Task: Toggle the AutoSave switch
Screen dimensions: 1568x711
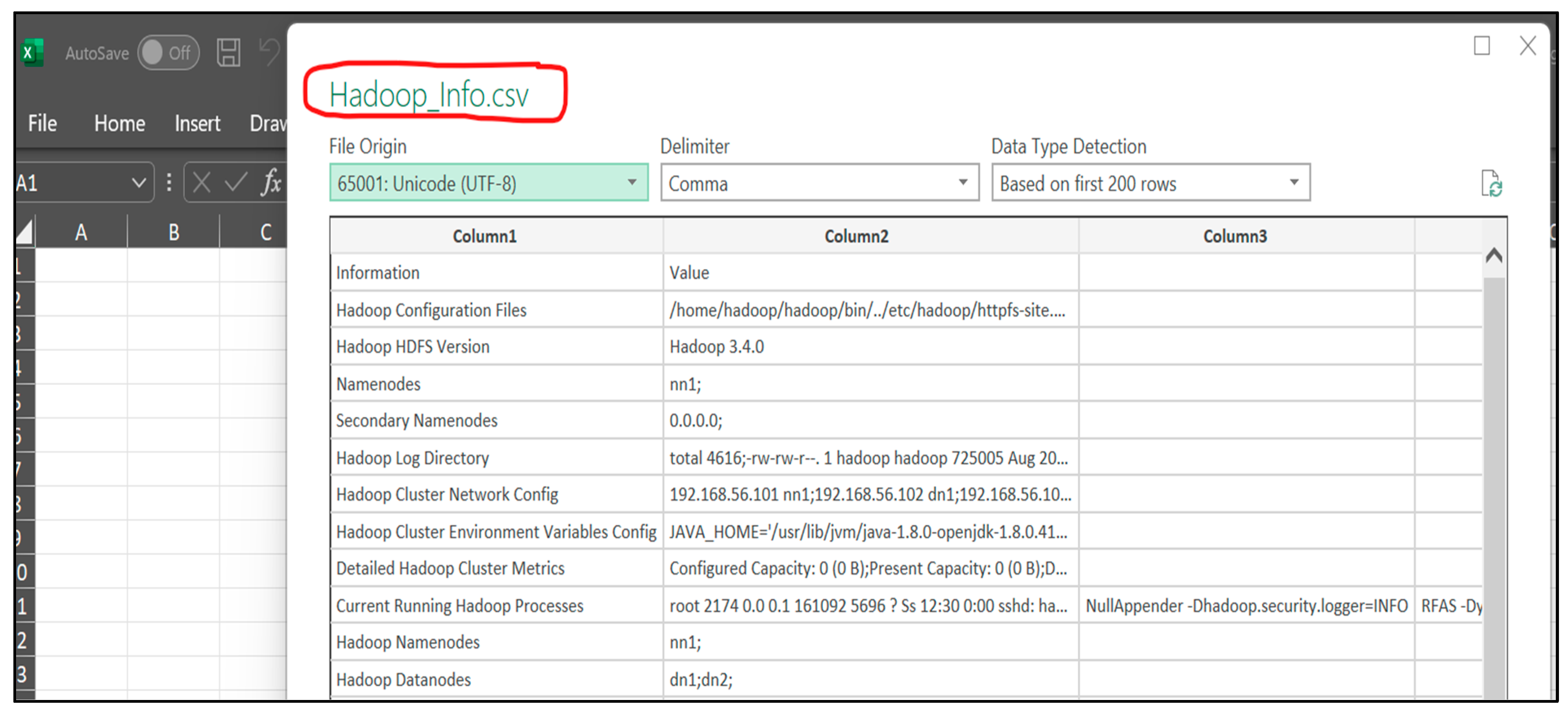Action: click(x=168, y=53)
